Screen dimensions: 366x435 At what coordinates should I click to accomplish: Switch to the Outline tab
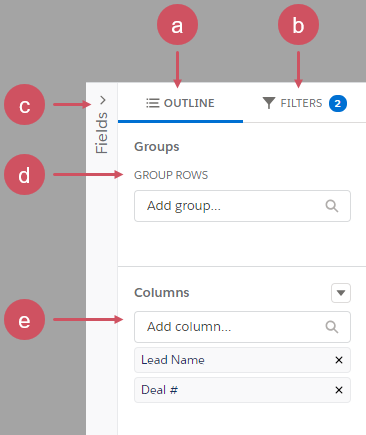[180, 103]
